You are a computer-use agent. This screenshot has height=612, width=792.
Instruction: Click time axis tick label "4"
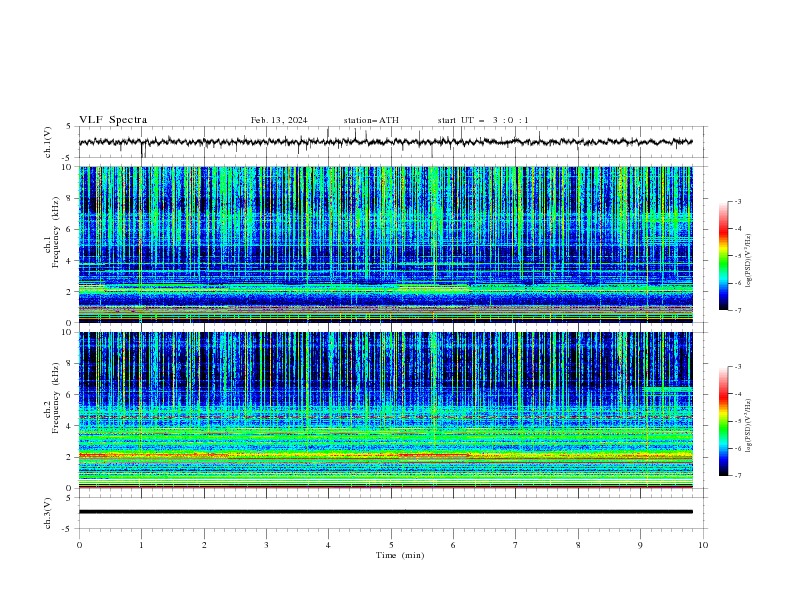click(x=328, y=545)
